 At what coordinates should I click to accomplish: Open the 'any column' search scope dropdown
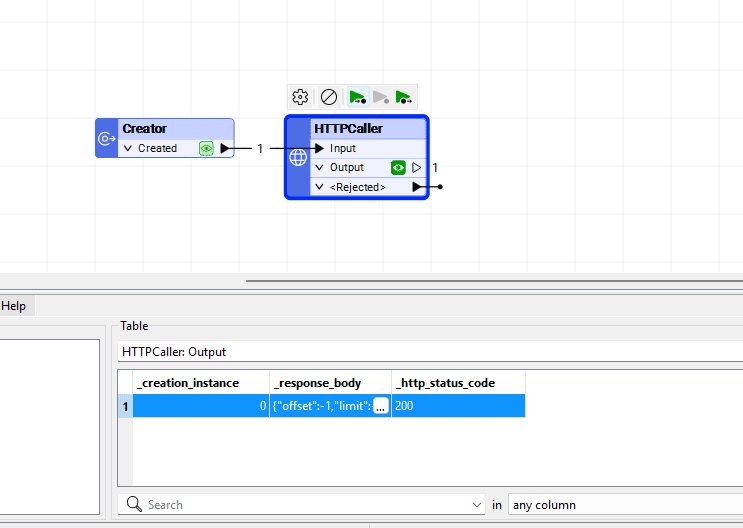click(625, 505)
